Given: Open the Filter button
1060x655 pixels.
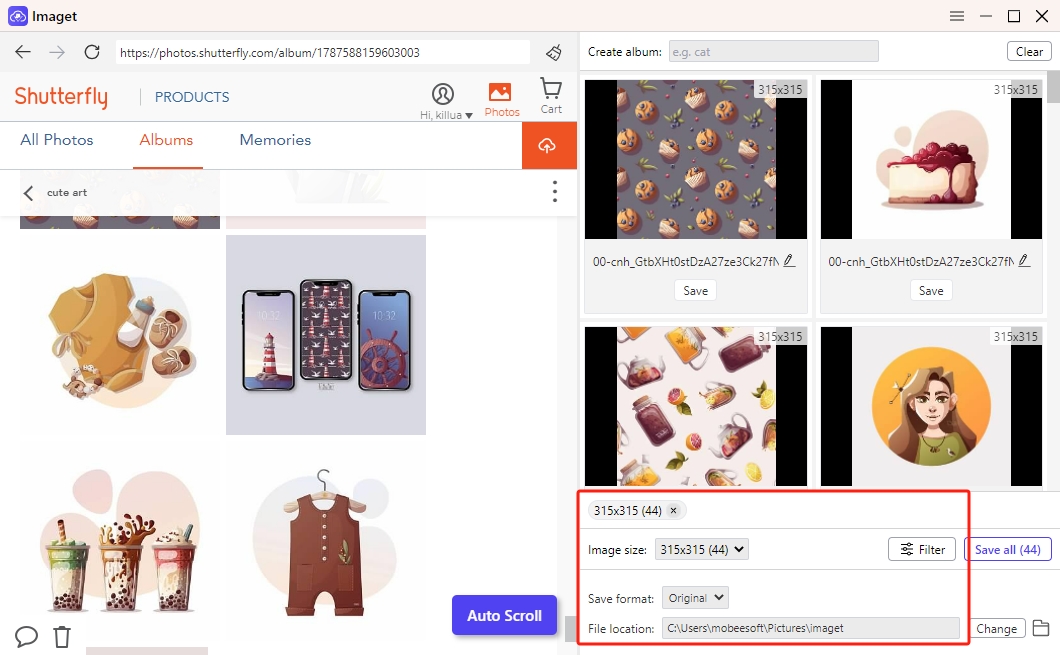Looking at the screenshot, I should pos(922,550).
